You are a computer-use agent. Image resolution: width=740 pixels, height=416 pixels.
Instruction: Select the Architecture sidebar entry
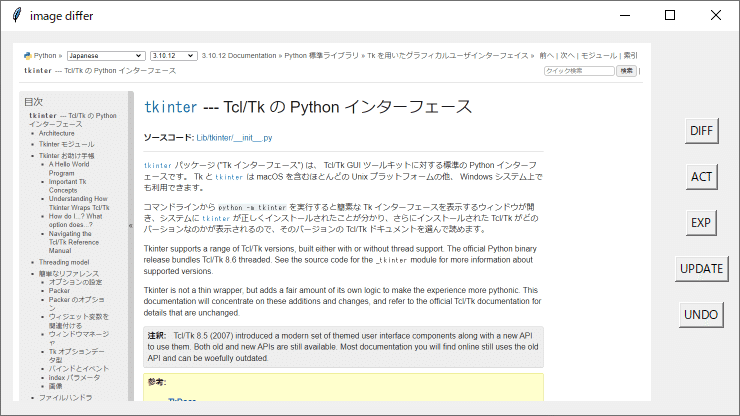(57, 134)
